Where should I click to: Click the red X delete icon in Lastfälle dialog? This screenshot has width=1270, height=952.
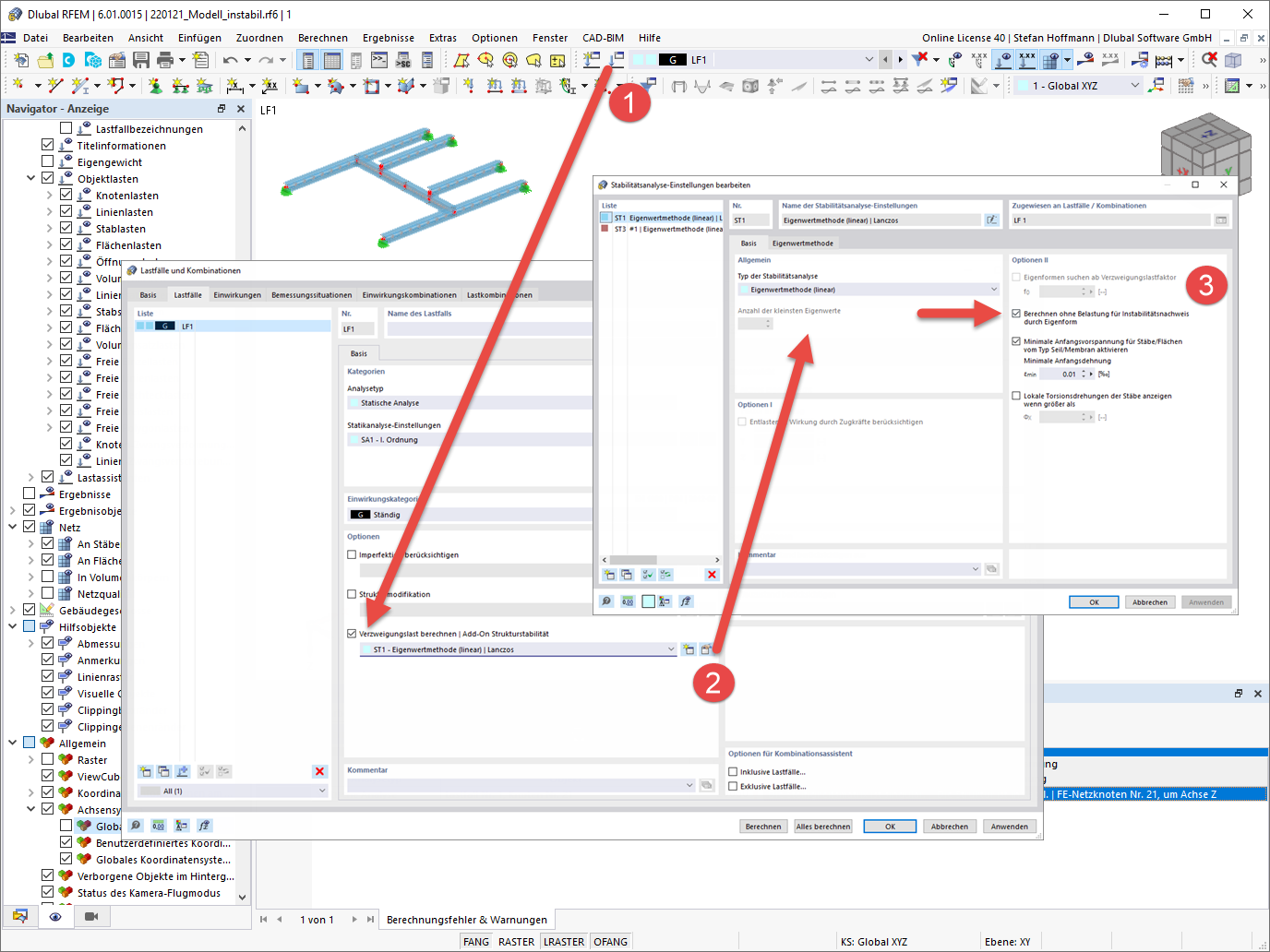[x=319, y=771]
